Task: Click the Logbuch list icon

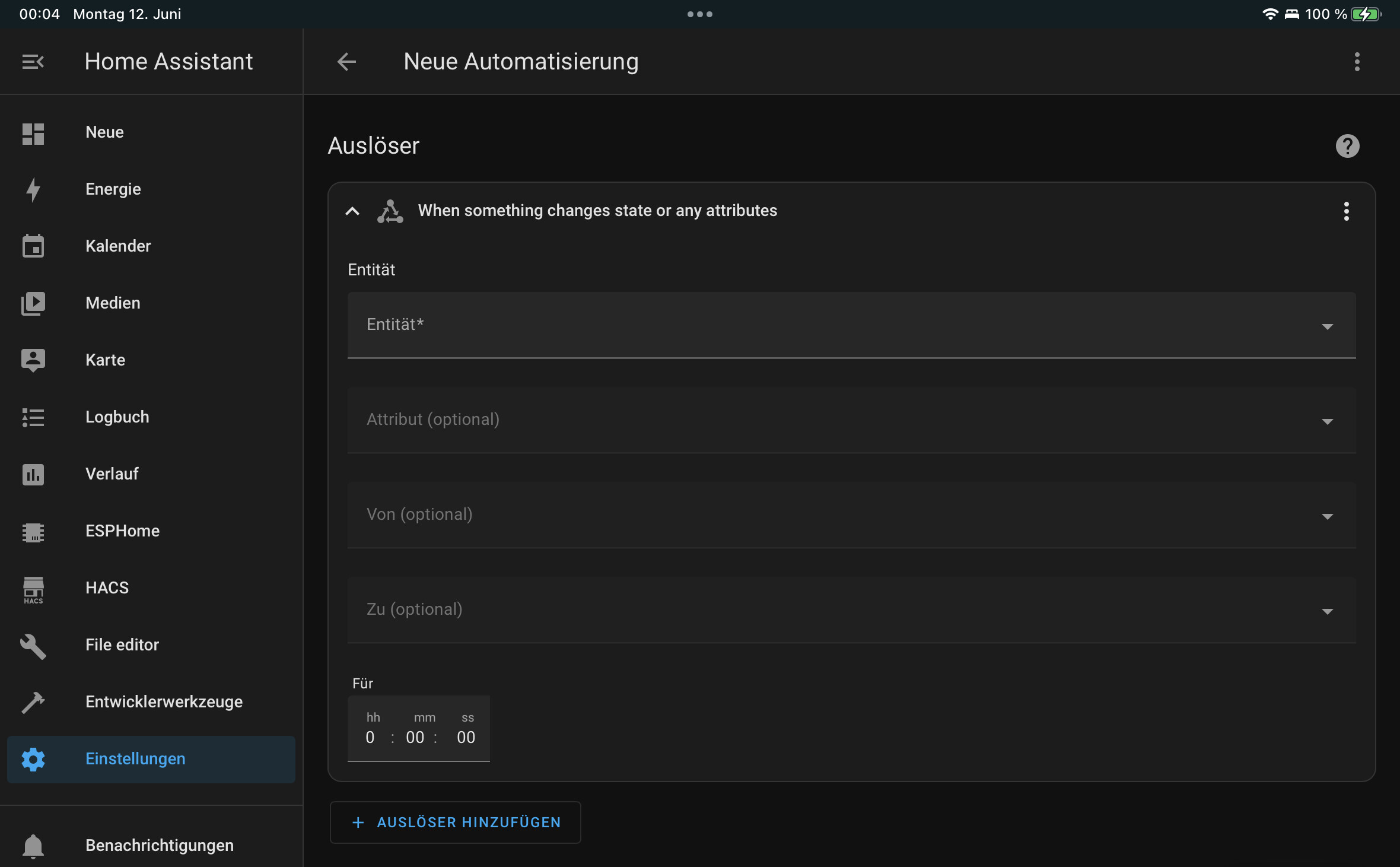Action: [33, 417]
